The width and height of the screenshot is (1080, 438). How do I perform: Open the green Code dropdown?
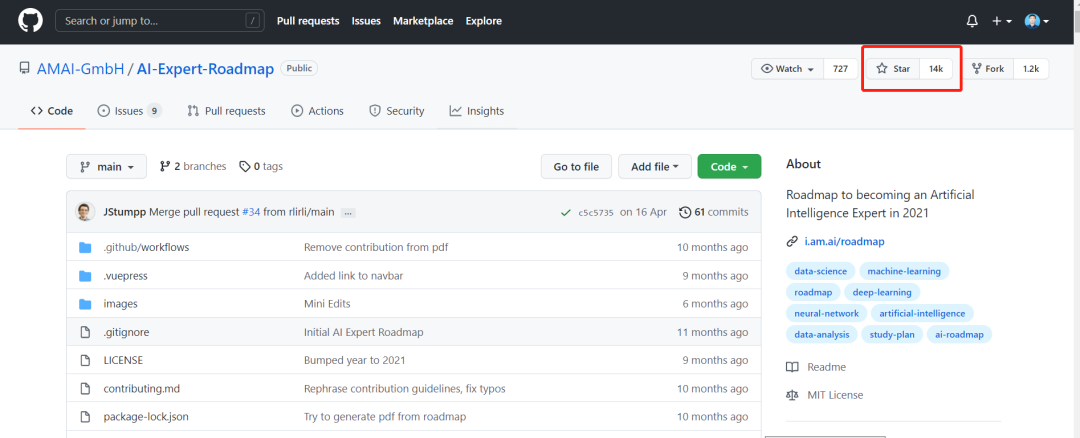click(729, 167)
